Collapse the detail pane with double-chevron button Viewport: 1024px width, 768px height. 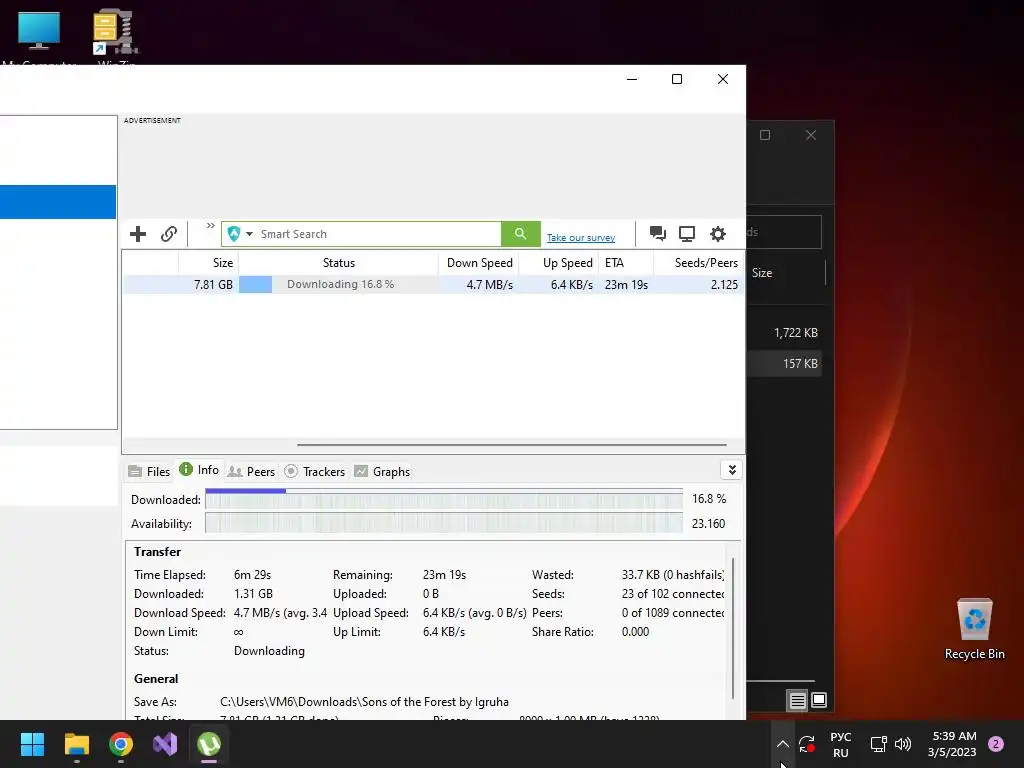(x=731, y=470)
